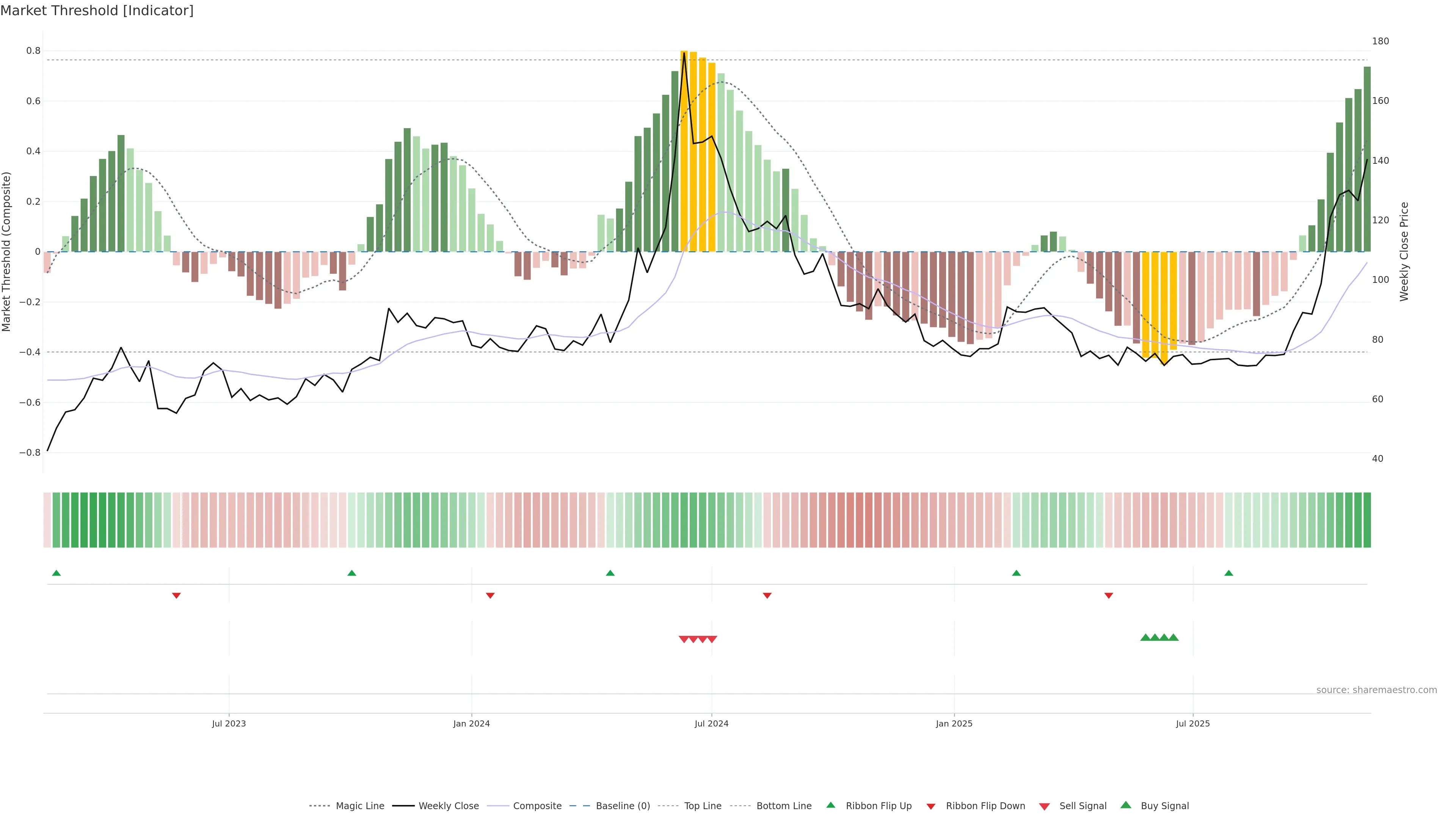Click the source: sharemaestro.com text
Image resolution: width=1456 pixels, height=819 pixels.
[x=1376, y=690]
